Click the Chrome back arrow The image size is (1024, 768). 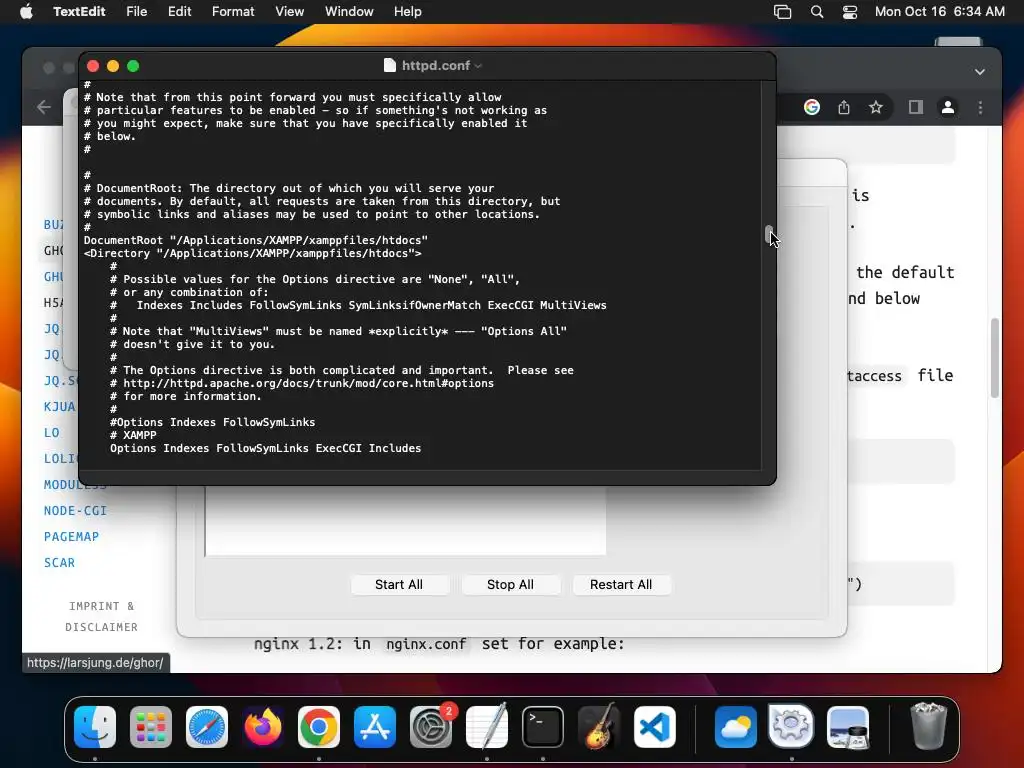tap(44, 107)
